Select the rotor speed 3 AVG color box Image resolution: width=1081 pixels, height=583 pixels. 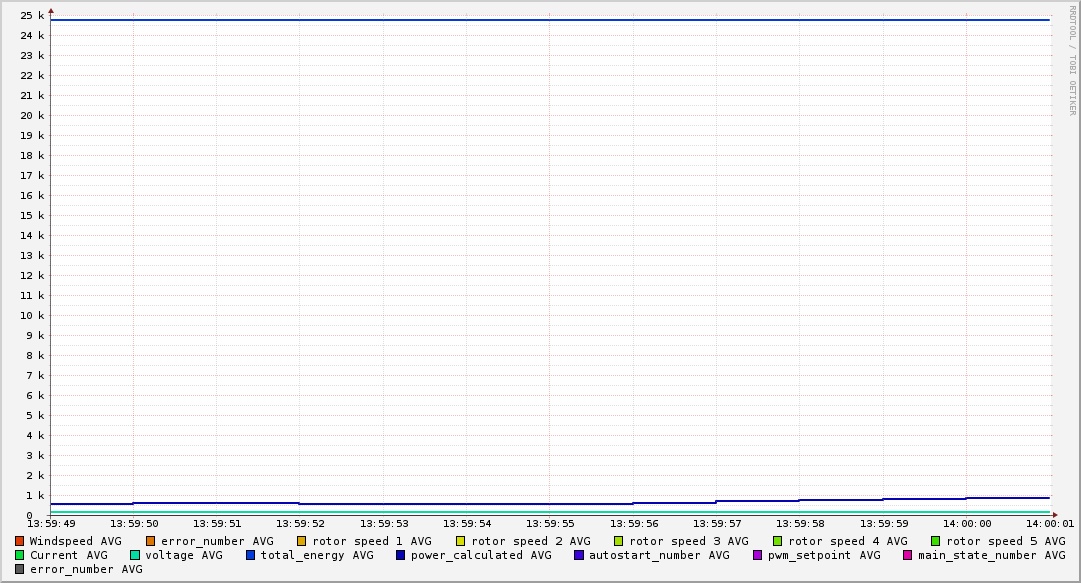(619, 541)
